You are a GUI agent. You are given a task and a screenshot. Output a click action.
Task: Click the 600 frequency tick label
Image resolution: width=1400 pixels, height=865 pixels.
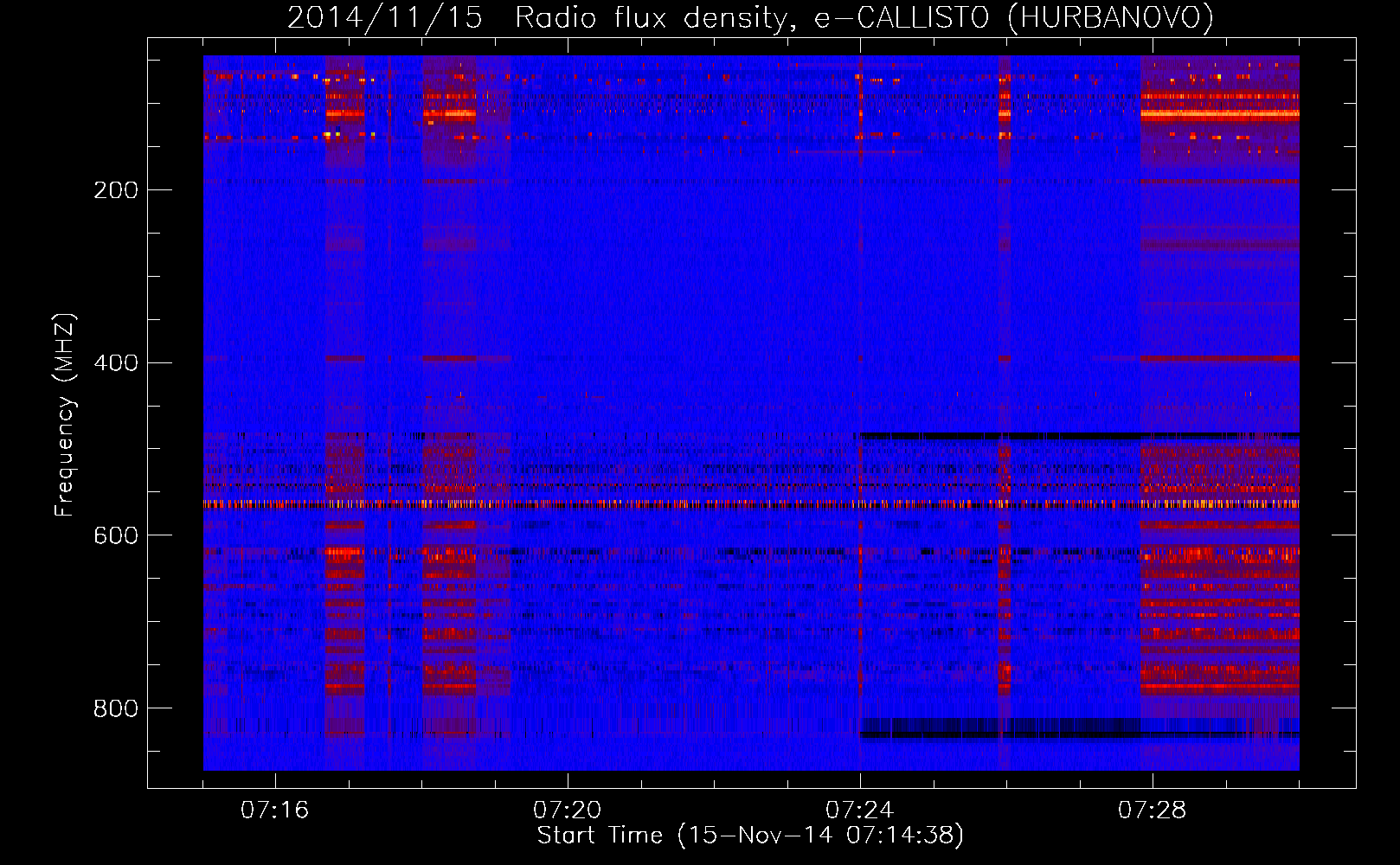pos(116,536)
